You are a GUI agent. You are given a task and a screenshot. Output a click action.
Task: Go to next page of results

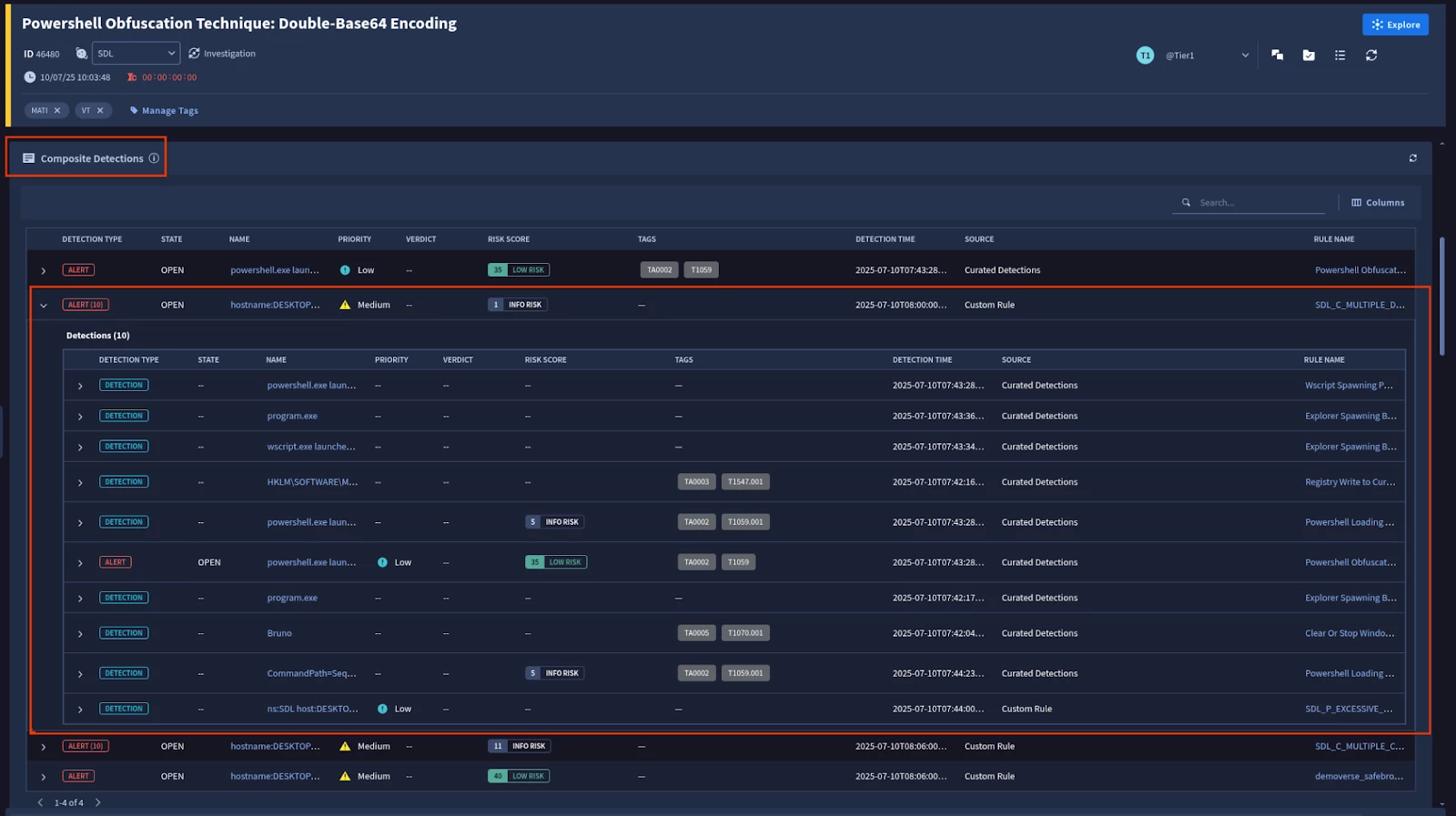(x=98, y=802)
